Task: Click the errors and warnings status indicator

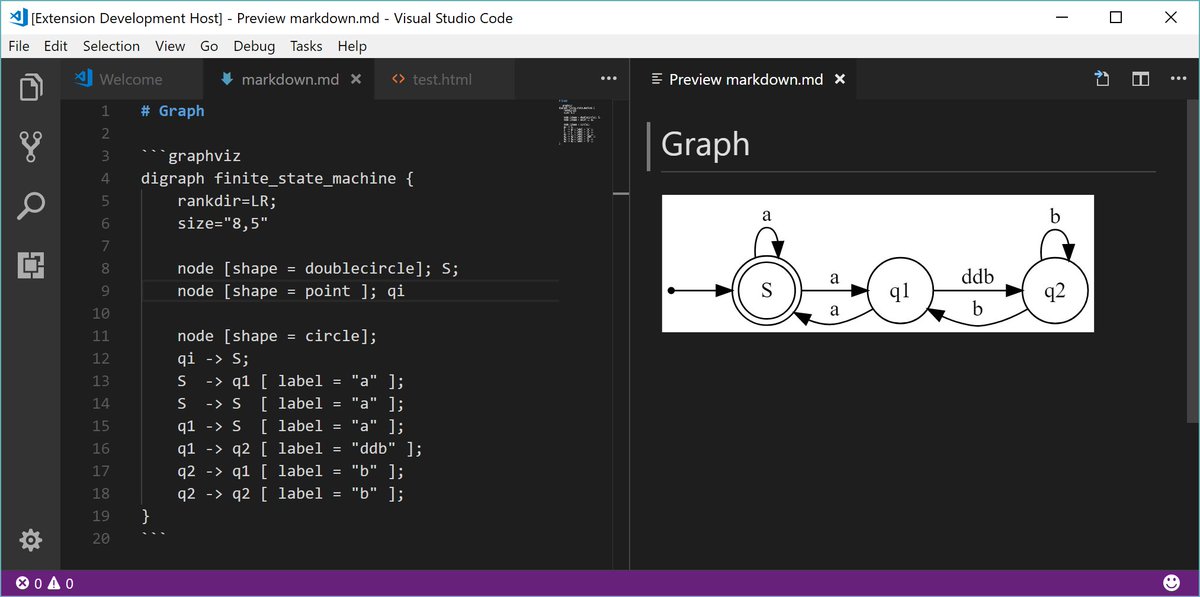Action: tap(45, 584)
